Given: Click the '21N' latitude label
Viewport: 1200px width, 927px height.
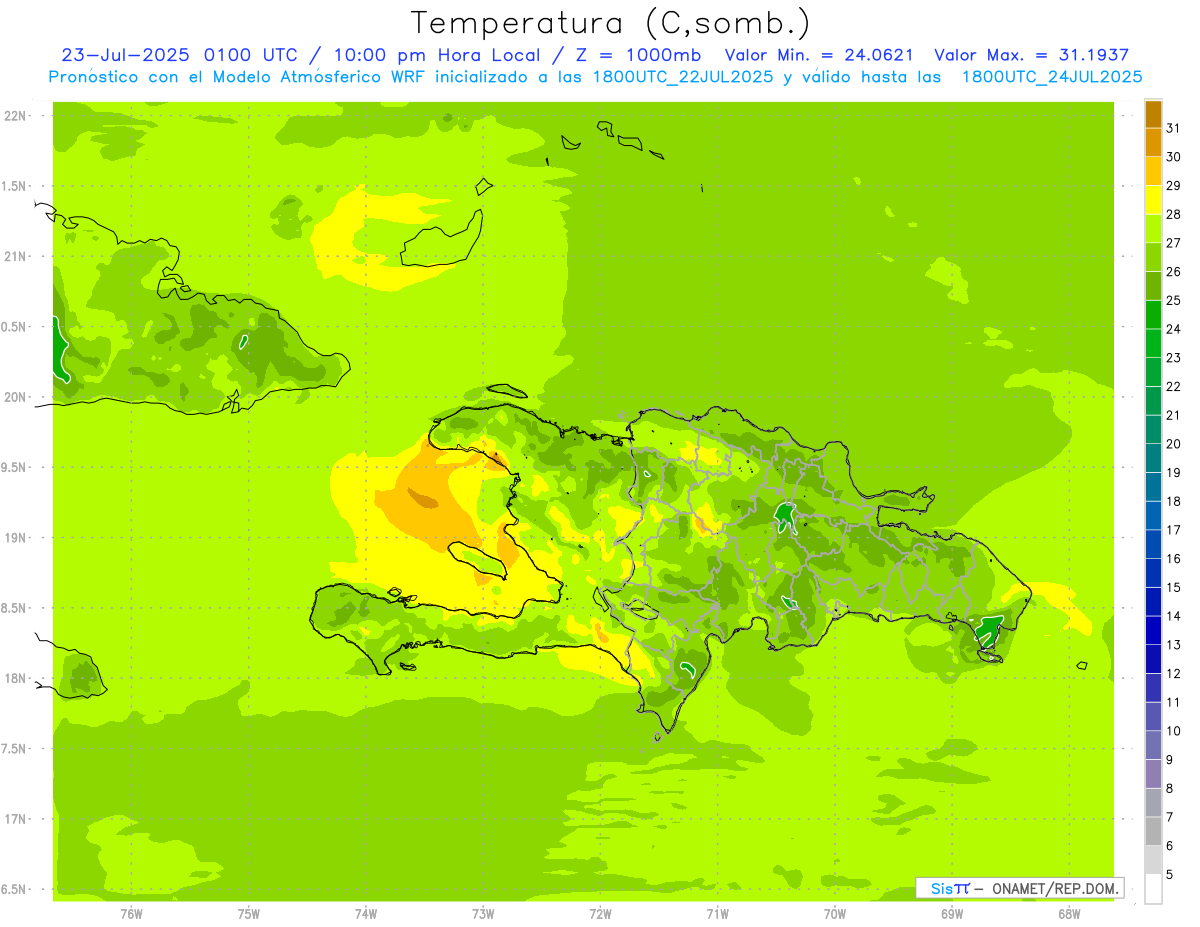Looking at the screenshot, I should tap(14, 256).
